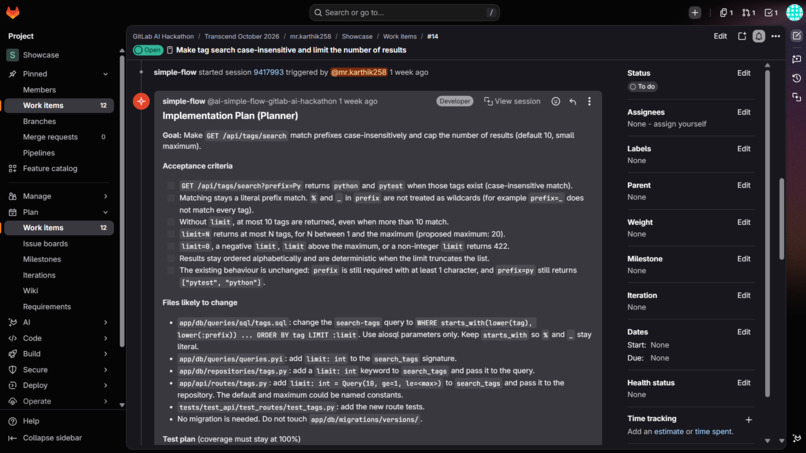Image resolution: width=806 pixels, height=453 pixels.
Task: Click View session on the comment
Action: point(512,101)
